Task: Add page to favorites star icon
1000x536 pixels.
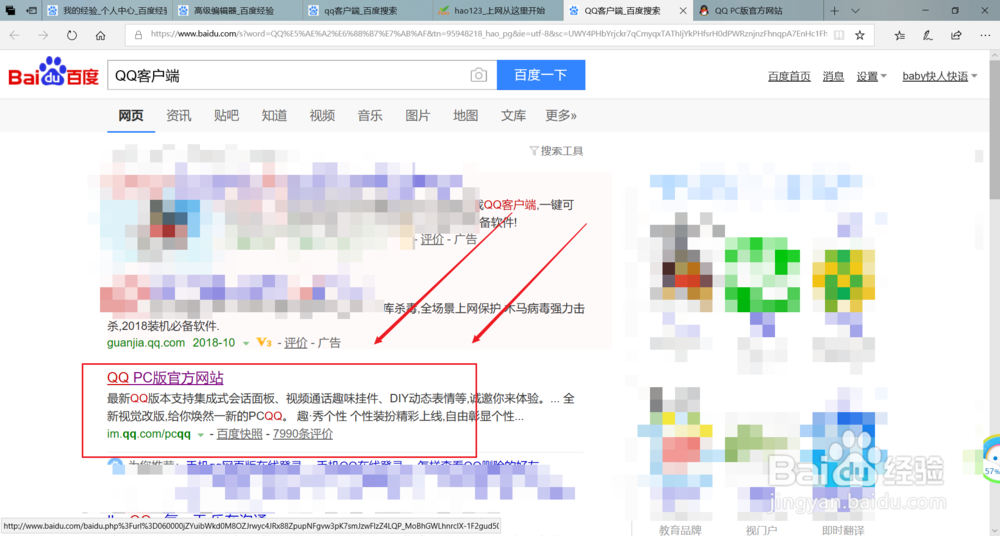Action: [x=860, y=35]
